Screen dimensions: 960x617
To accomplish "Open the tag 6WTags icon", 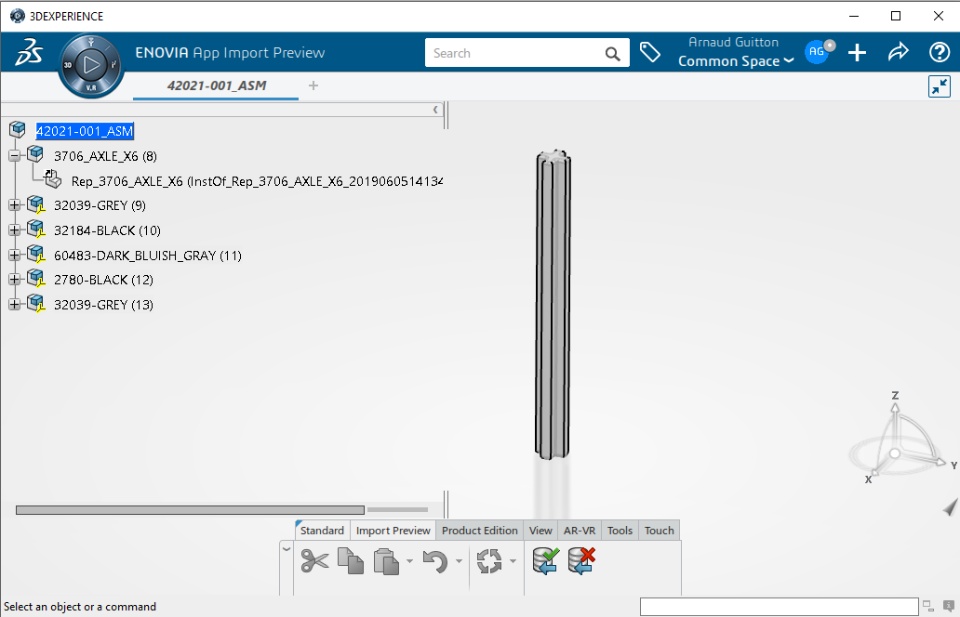I will point(650,53).
